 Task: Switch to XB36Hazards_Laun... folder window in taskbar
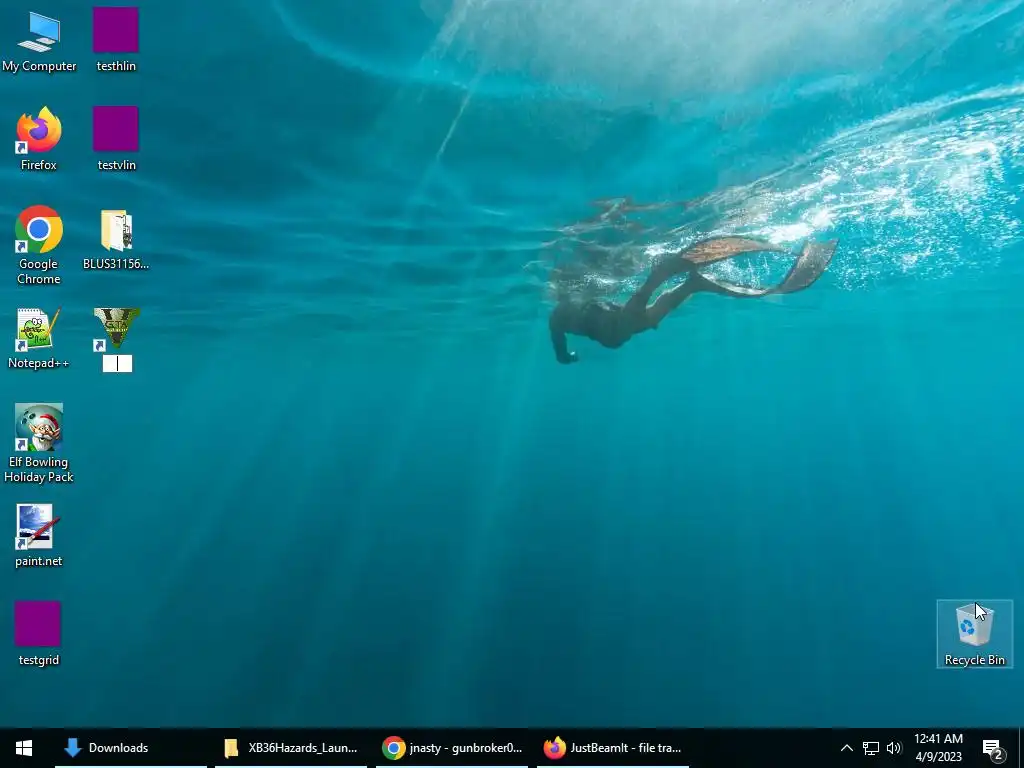click(291, 748)
